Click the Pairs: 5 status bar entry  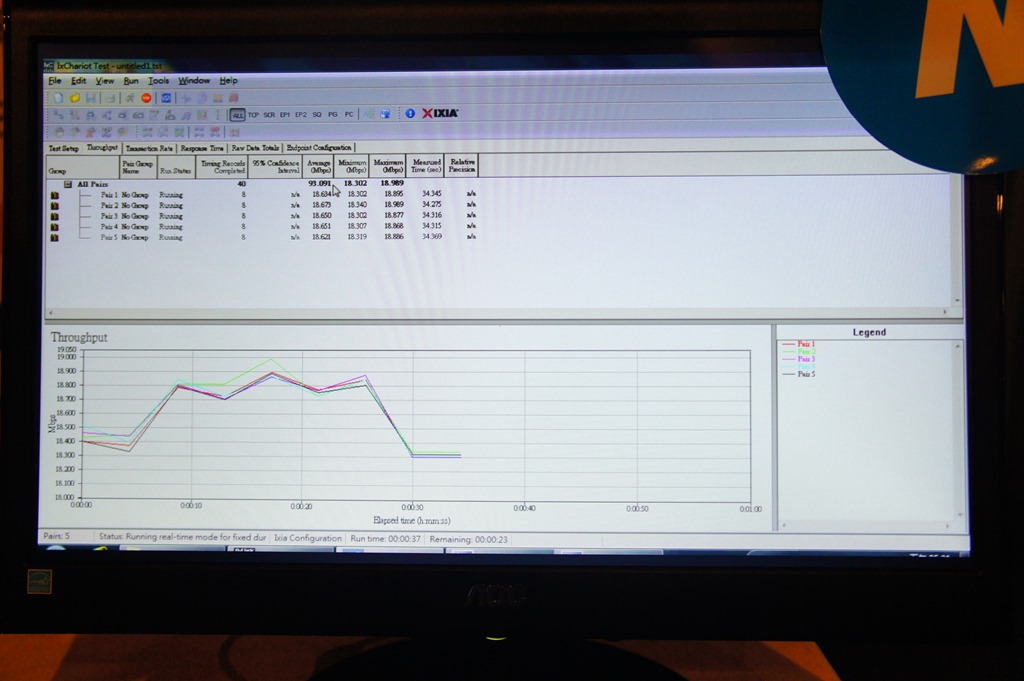[x=56, y=536]
